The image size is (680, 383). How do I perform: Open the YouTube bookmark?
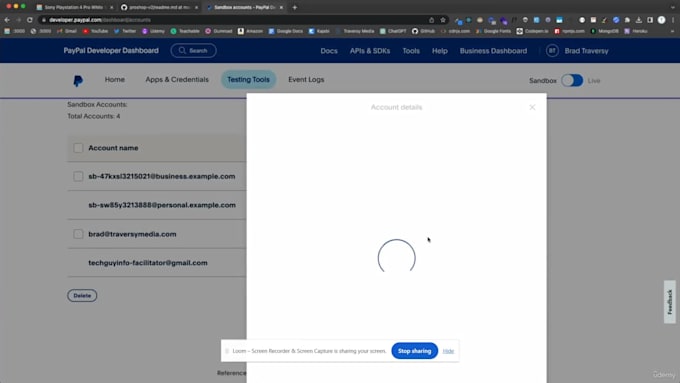click(95, 31)
